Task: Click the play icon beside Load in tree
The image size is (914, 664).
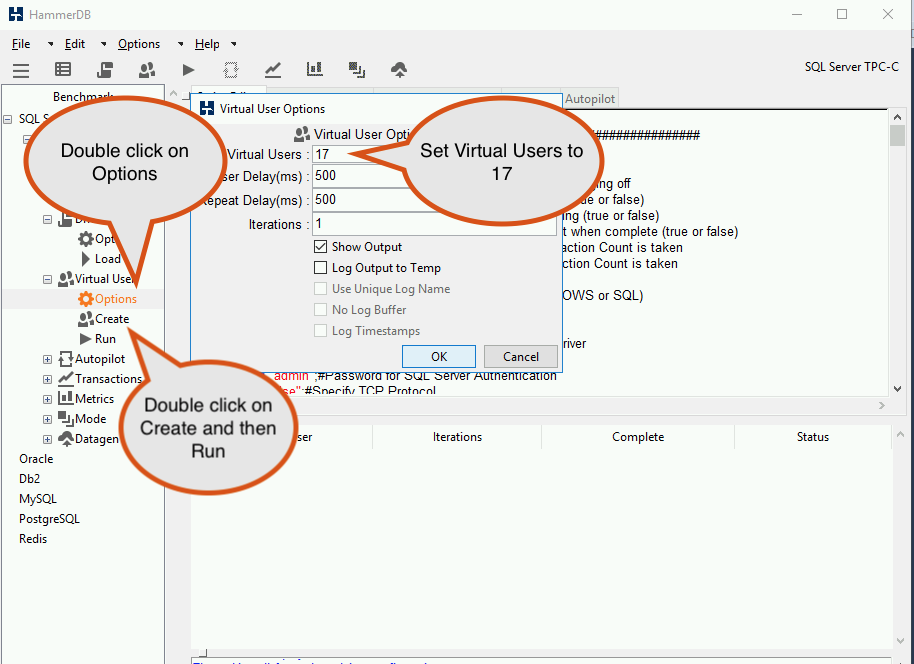Action: 86,259
